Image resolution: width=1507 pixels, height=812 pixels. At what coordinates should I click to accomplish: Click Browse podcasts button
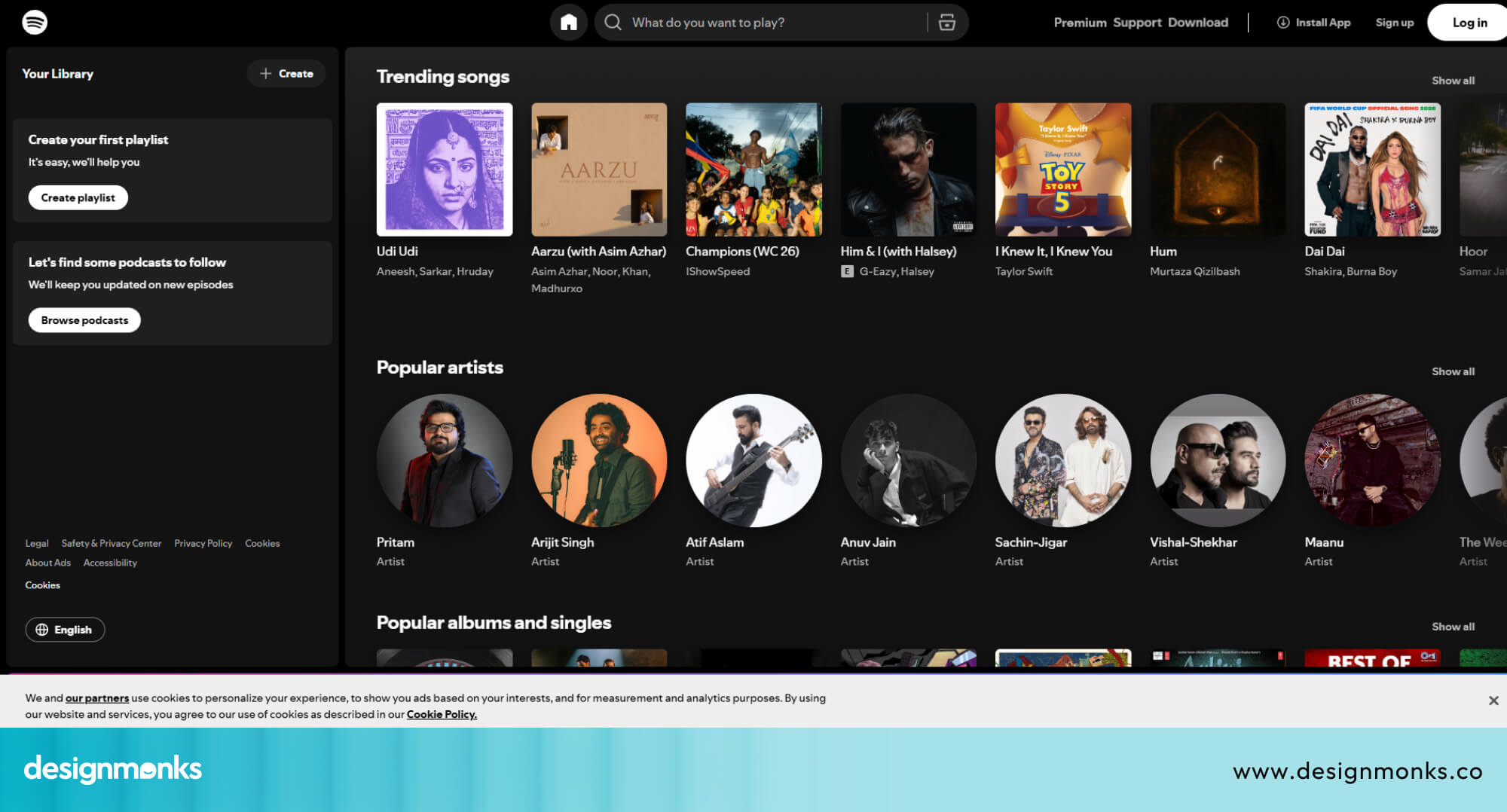(x=84, y=320)
